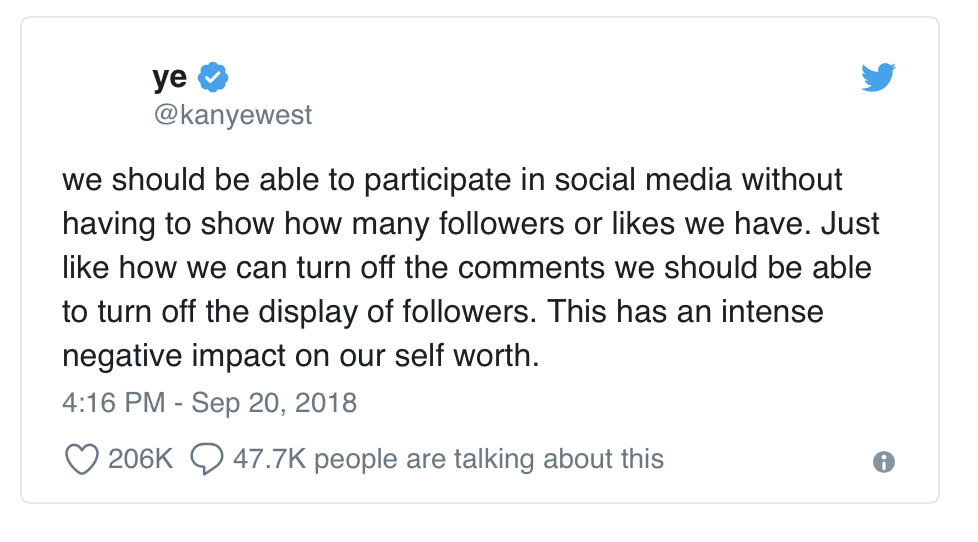Click the phrase "social media without"
The image size is (978, 542).
(699, 180)
